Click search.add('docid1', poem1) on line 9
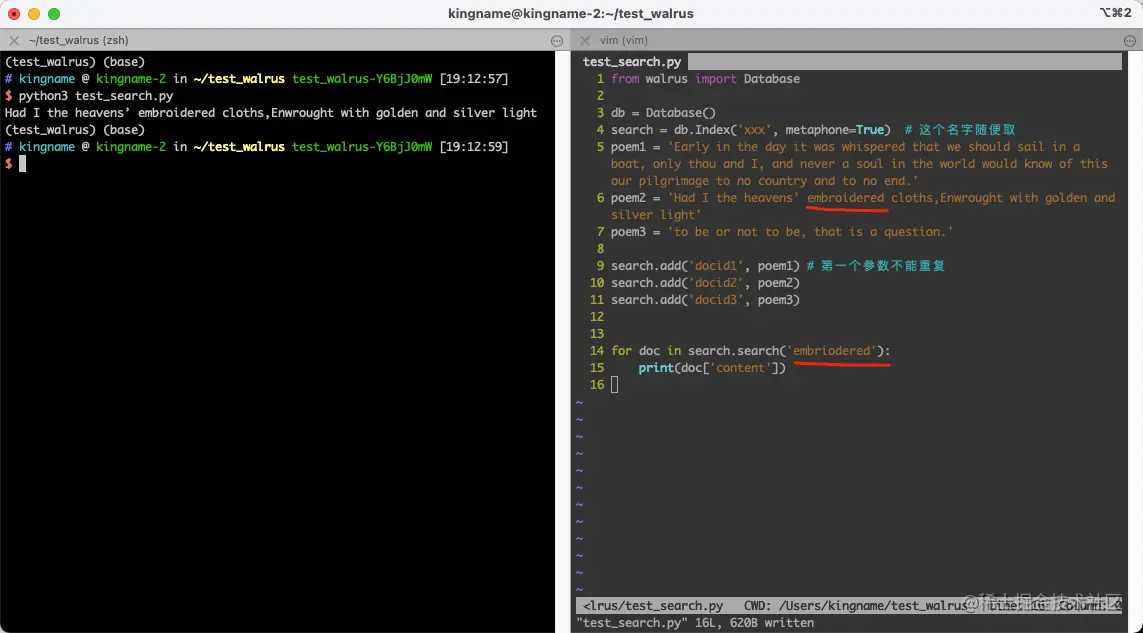Screen dimensions: 1143x633 click(x=705, y=266)
